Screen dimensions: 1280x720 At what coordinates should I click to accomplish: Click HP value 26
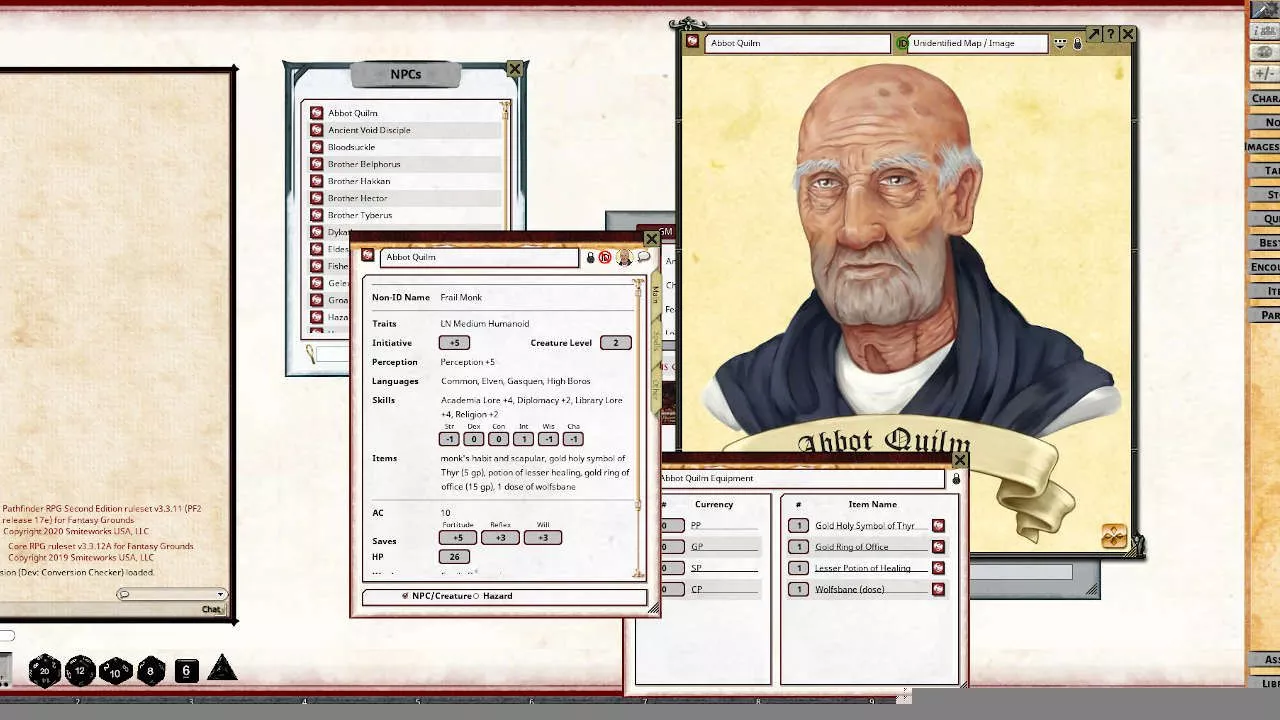coord(455,557)
